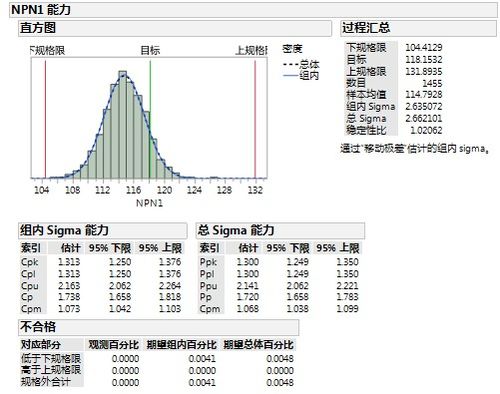This screenshot has height=394, width=500.
Task: Click 95% 上限 header in 总 Sigma table
Action: 338,248
